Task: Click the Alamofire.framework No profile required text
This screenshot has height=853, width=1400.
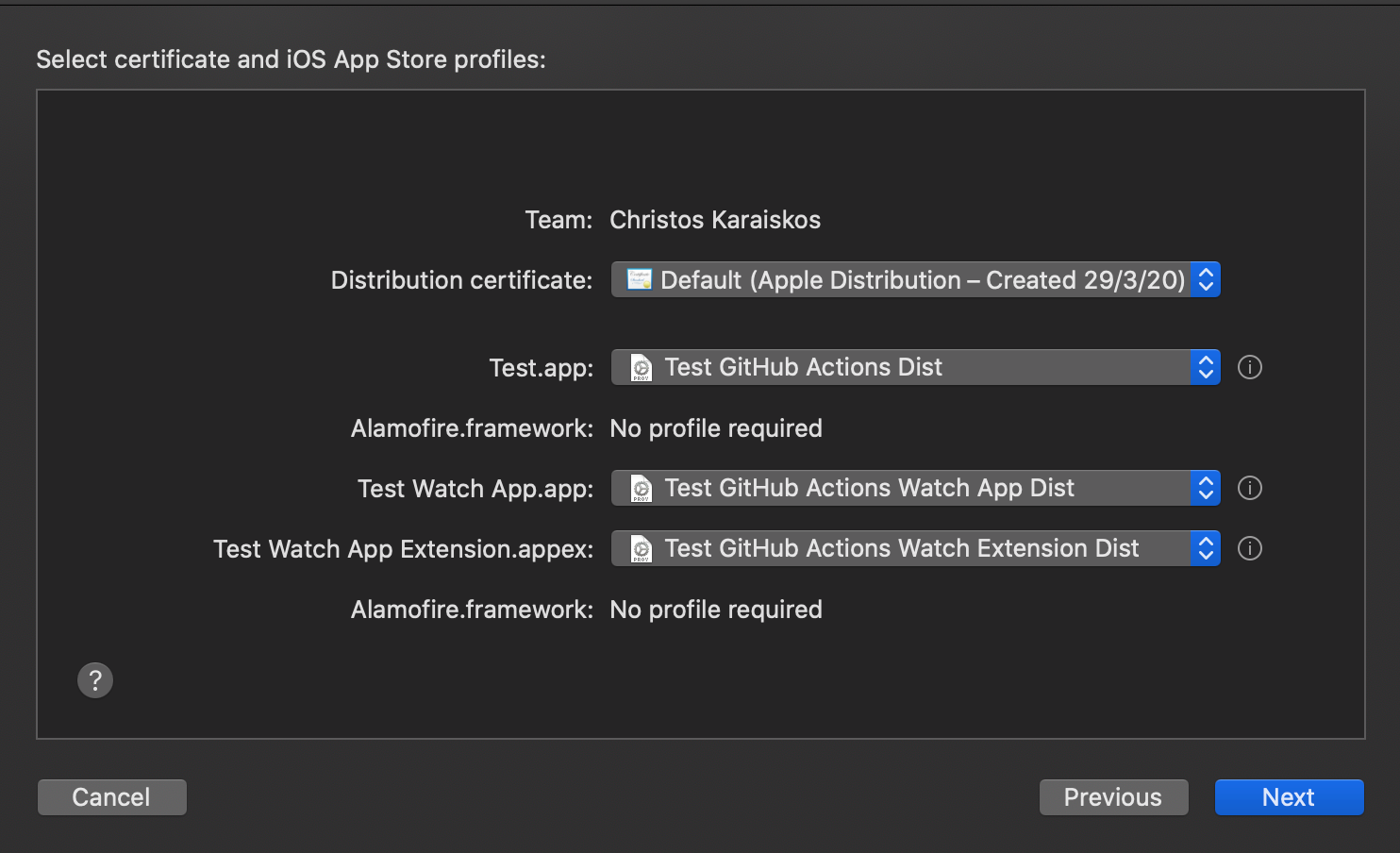Action: pos(716,427)
